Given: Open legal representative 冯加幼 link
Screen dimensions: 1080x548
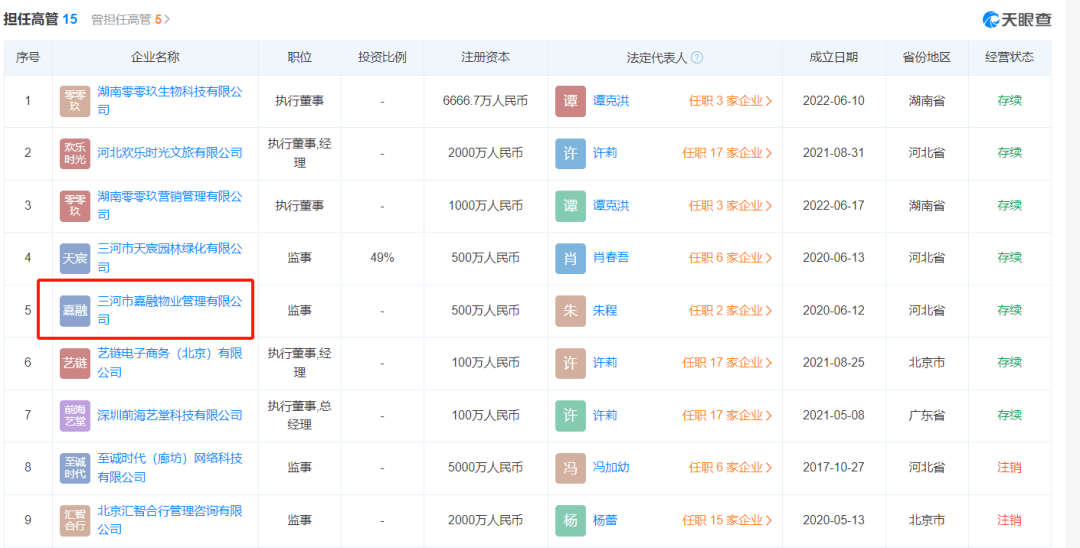Looking at the screenshot, I should click(x=611, y=468).
